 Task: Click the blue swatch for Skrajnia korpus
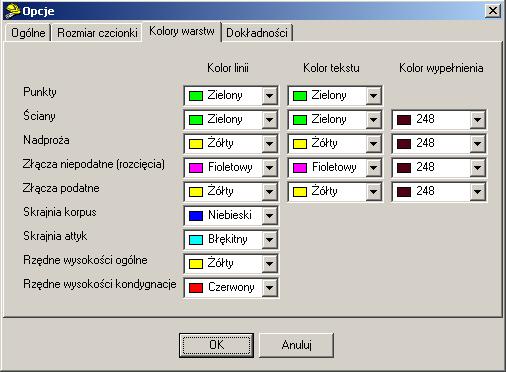tap(196, 216)
